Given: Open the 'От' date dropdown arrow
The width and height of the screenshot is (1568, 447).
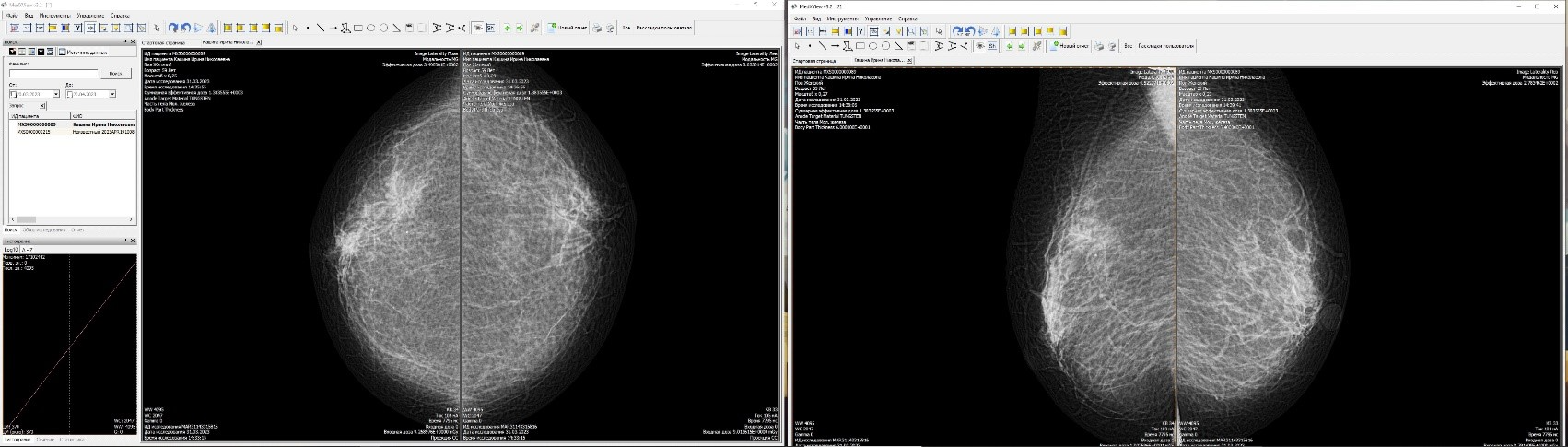Looking at the screenshot, I should (x=56, y=94).
